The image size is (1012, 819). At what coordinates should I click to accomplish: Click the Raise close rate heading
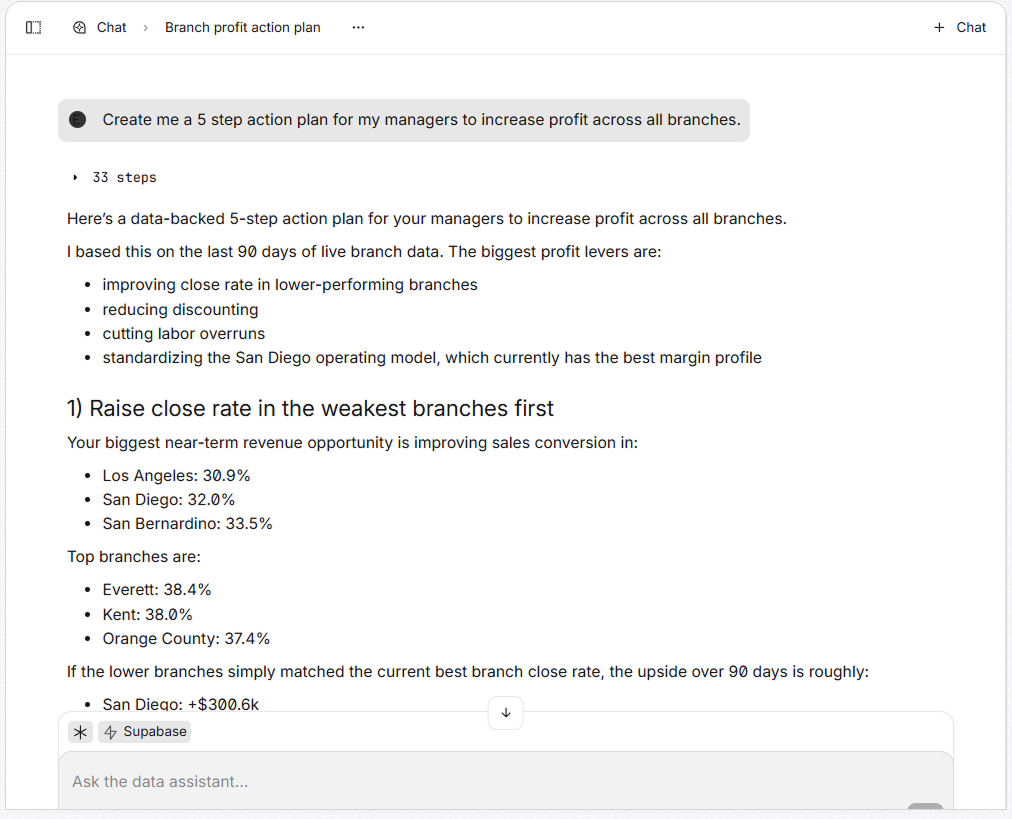pyautogui.click(x=310, y=408)
